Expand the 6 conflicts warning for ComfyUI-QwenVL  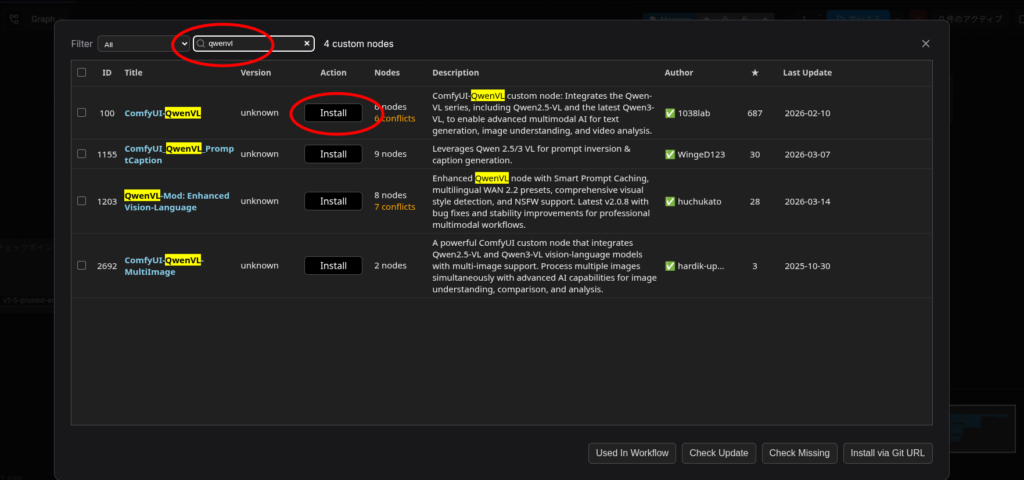[394, 119]
